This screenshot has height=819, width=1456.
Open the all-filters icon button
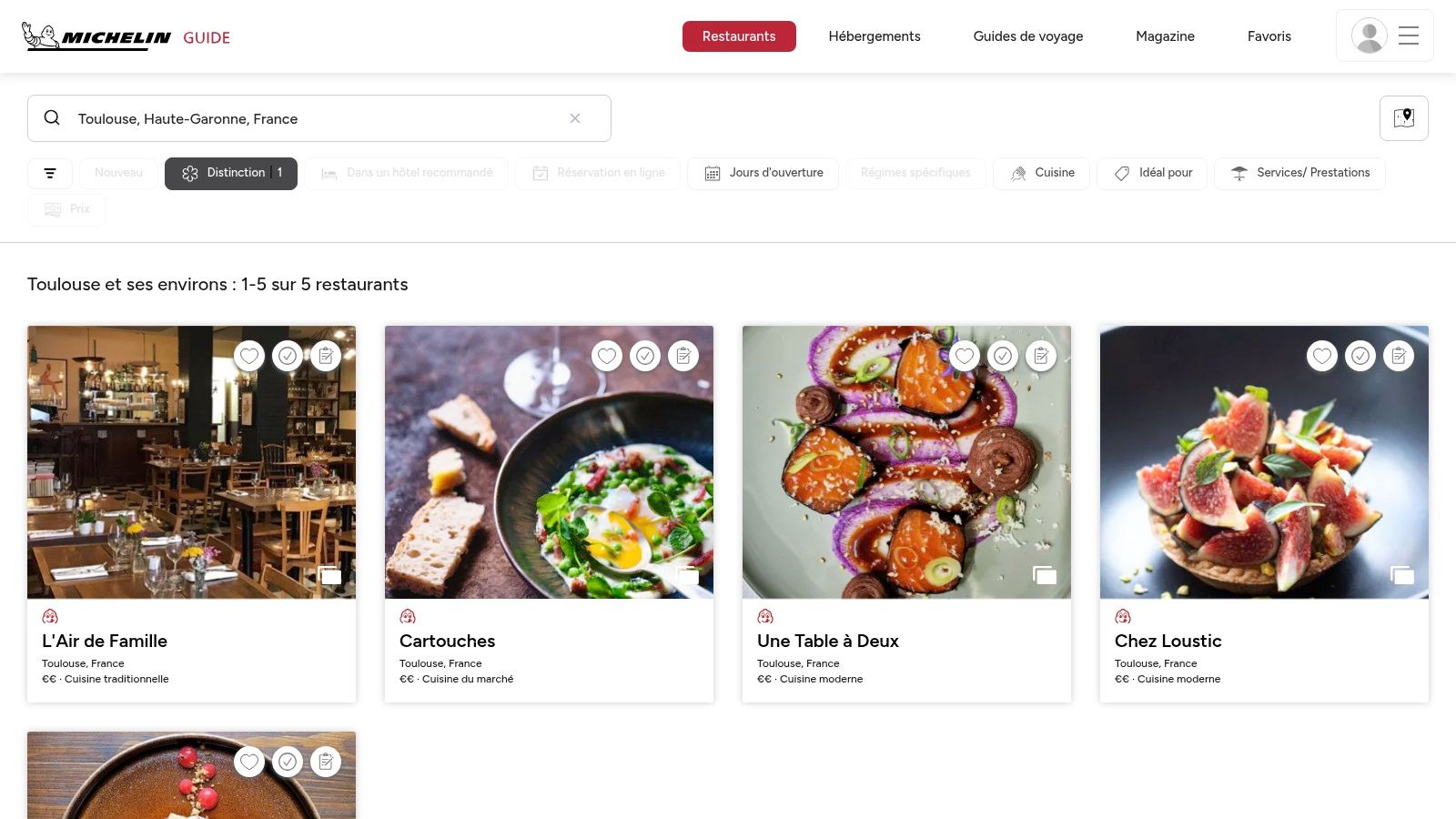pos(50,173)
